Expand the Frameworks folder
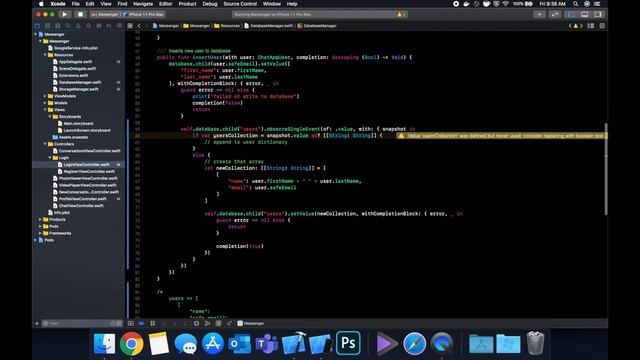Image resolution: width=640 pixels, height=360 pixels. [x=40, y=233]
